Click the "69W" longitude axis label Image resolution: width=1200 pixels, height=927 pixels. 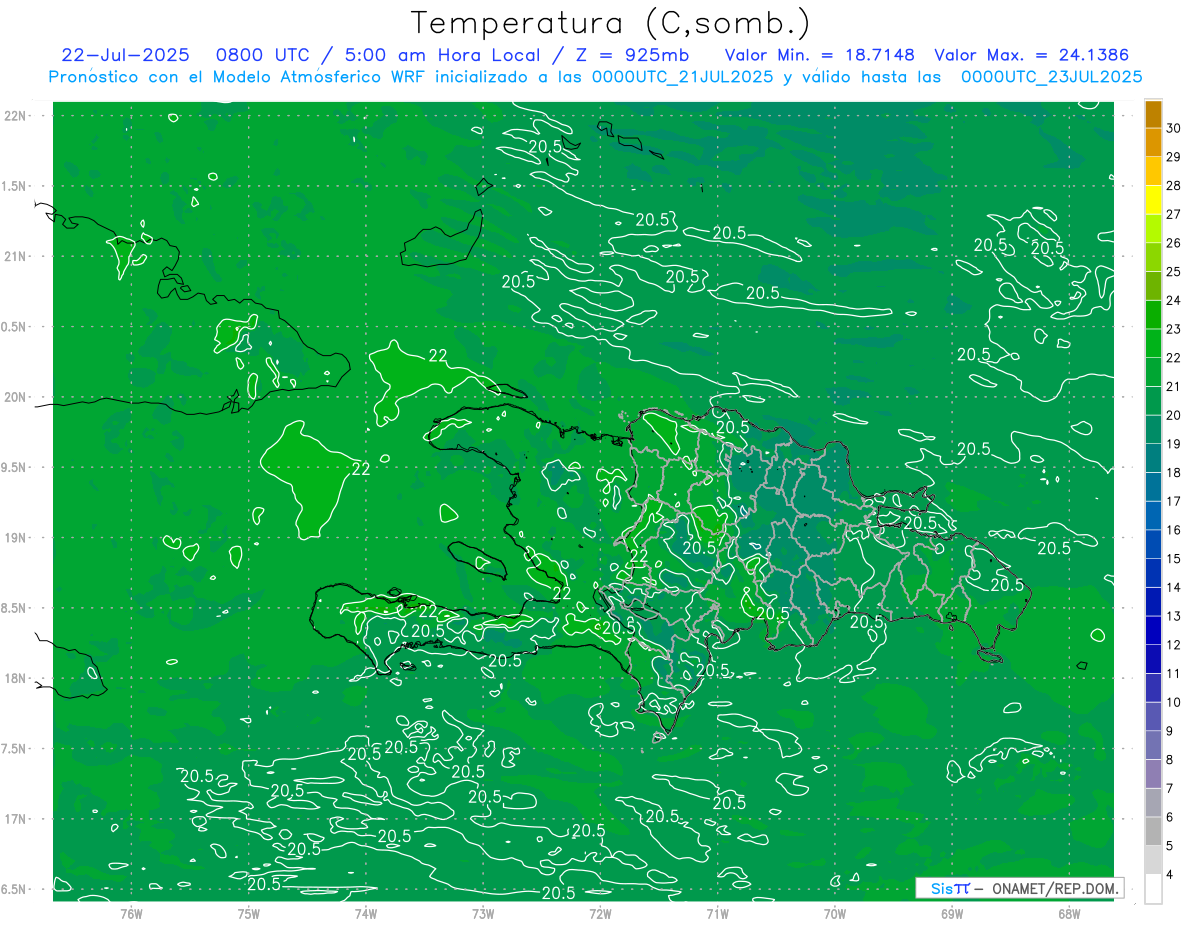[x=952, y=914]
